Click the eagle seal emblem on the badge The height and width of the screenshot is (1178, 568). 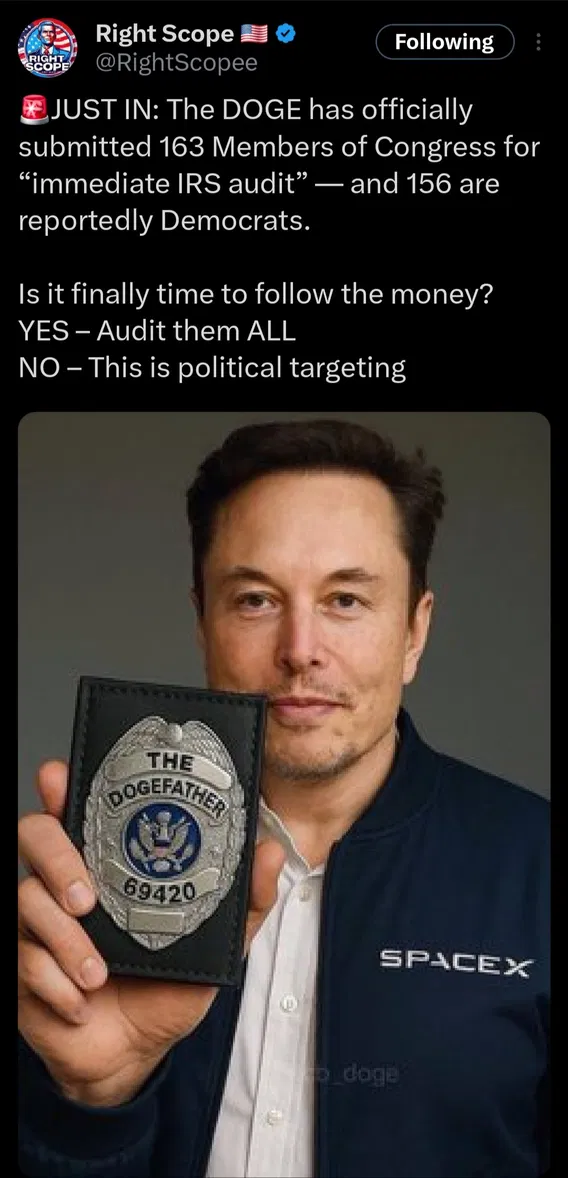(163, 838)
